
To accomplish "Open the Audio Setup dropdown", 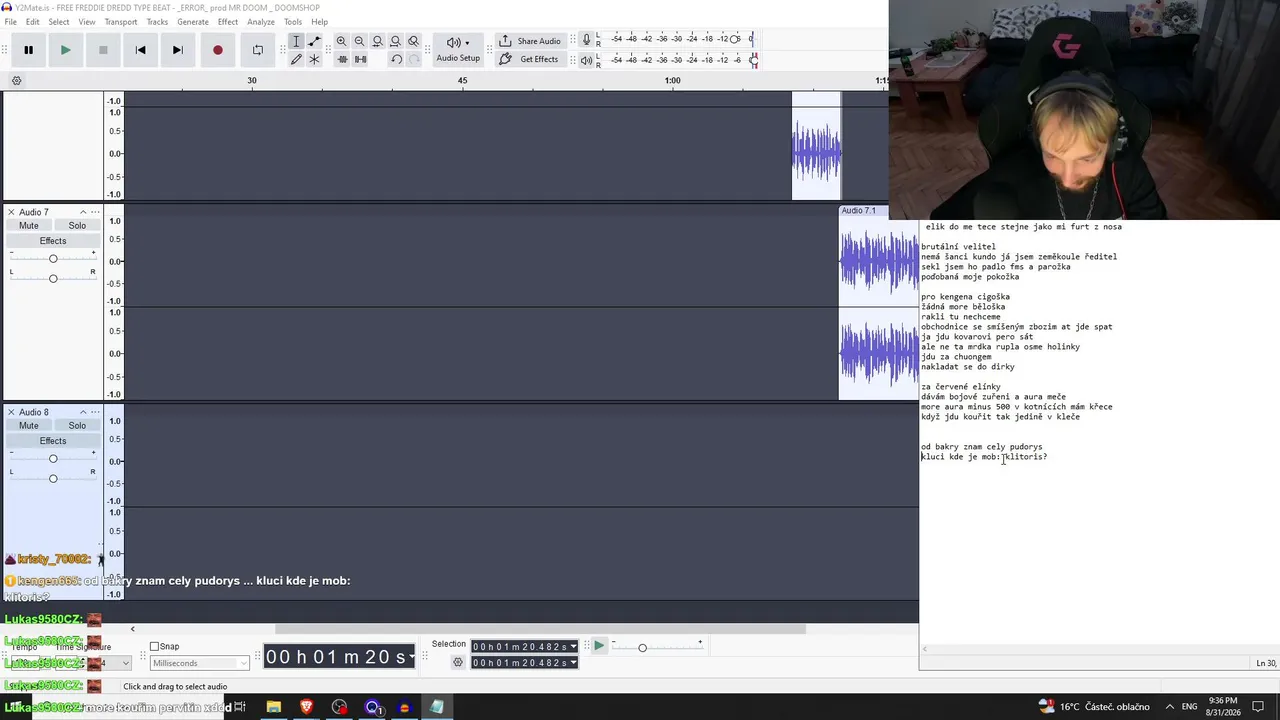I will point(458,49).
